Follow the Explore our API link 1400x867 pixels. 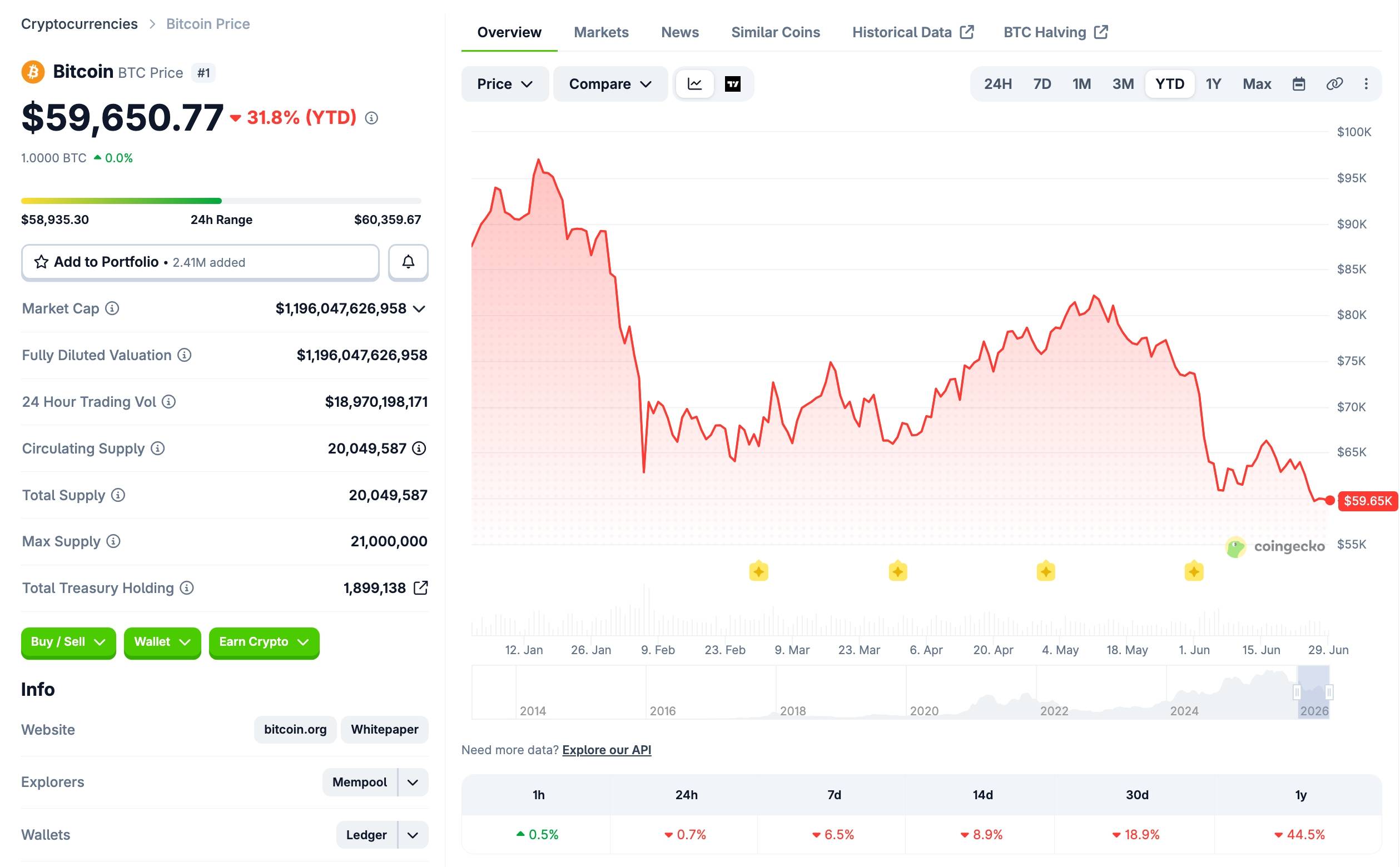(606, 750)
